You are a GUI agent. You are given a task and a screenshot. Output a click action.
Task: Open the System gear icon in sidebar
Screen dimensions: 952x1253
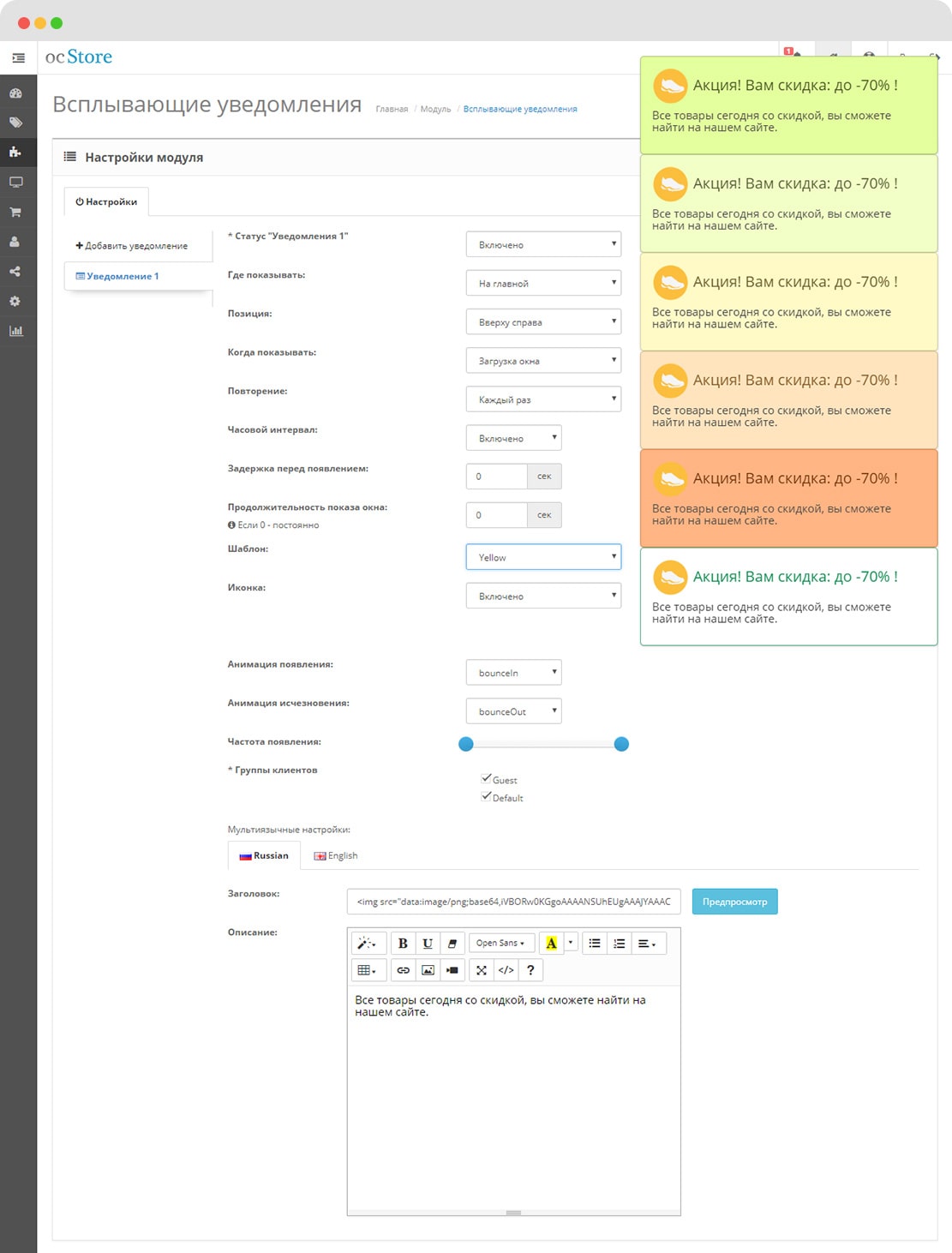pyautogui.click(x=15, y=302)
